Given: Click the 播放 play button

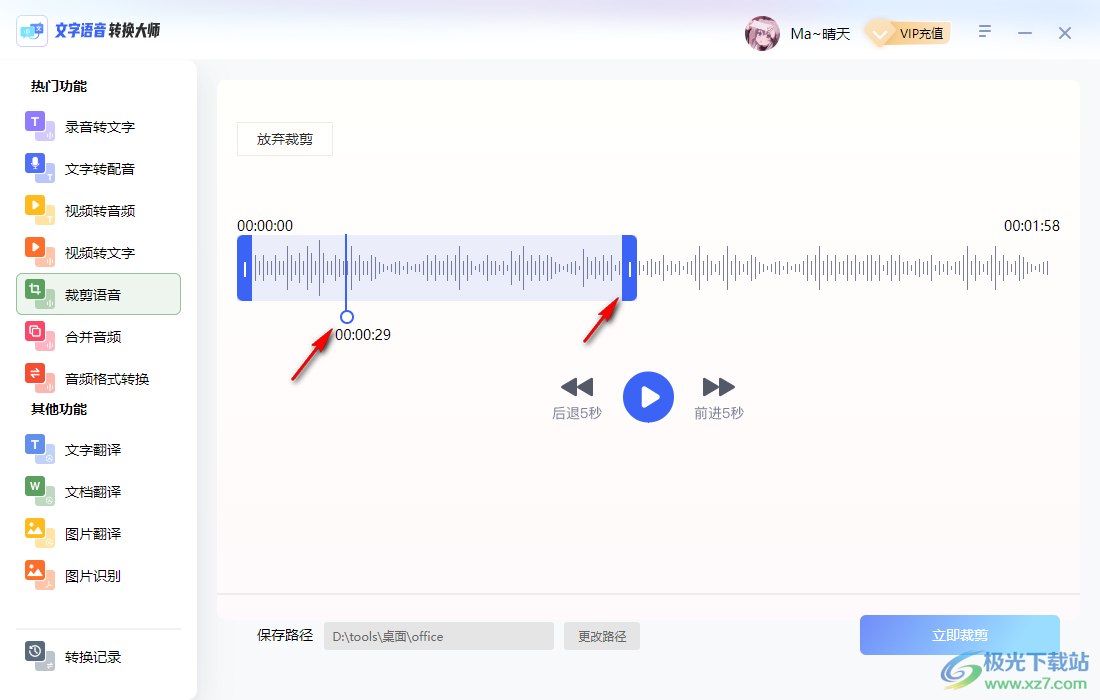Looking at the screenshot, I should (x=648, y=396).
